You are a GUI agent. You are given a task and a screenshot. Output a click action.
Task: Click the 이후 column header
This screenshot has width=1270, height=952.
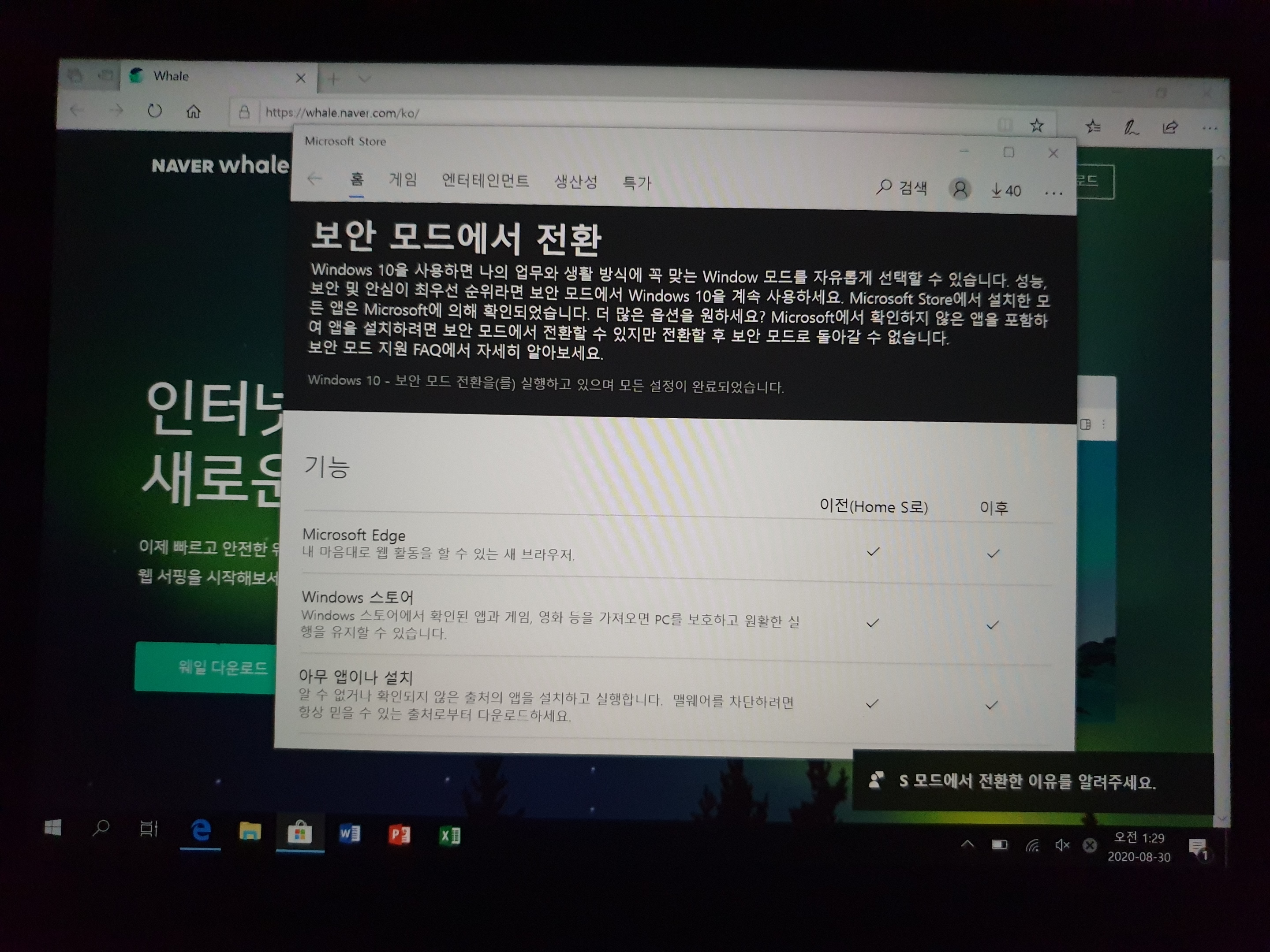(x=994, y=507)
